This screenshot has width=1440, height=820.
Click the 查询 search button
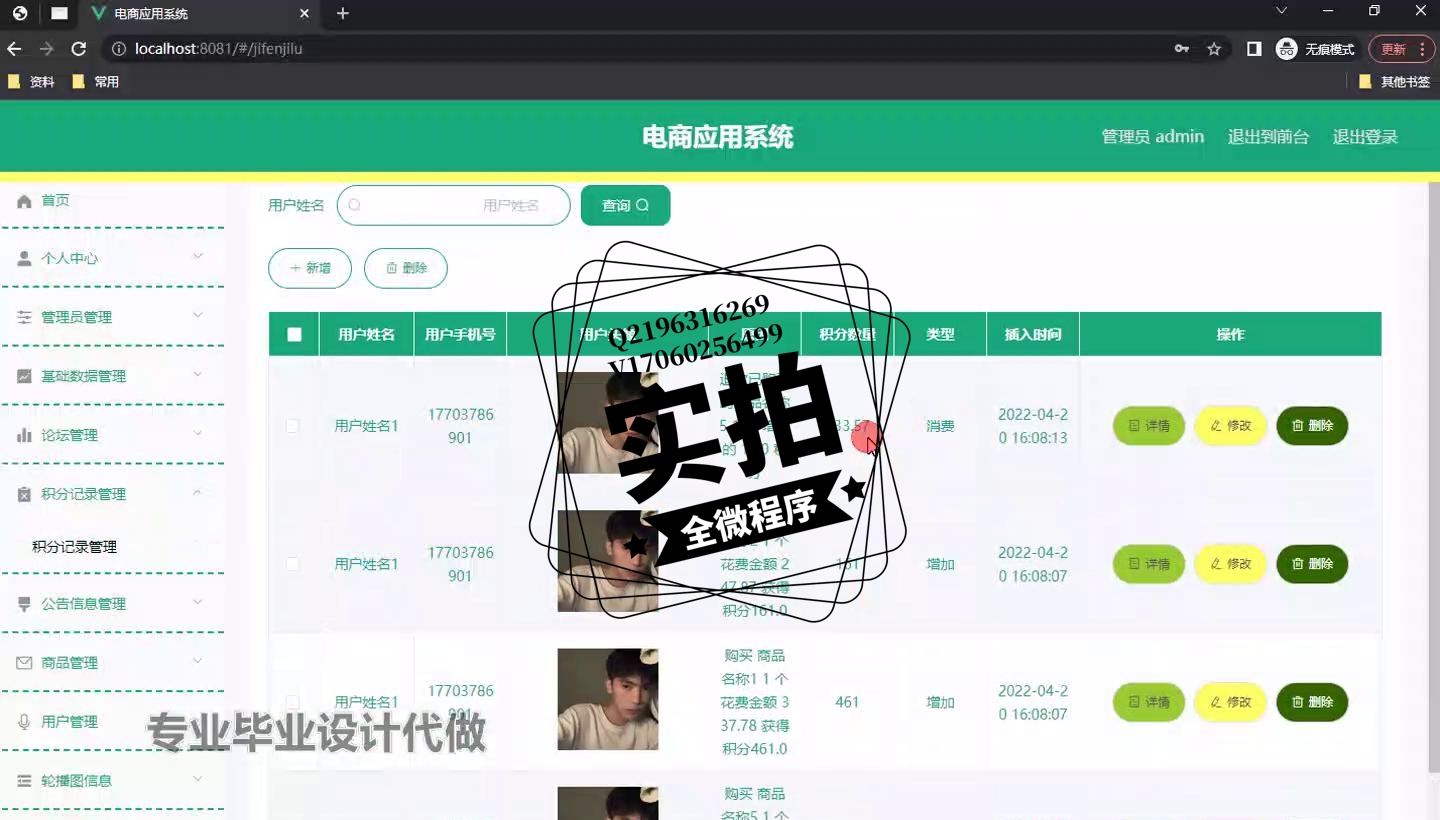(625, 205)
